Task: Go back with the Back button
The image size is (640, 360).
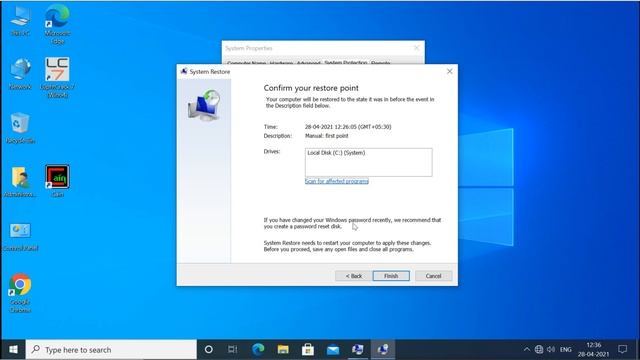Action: coord(353,276)
